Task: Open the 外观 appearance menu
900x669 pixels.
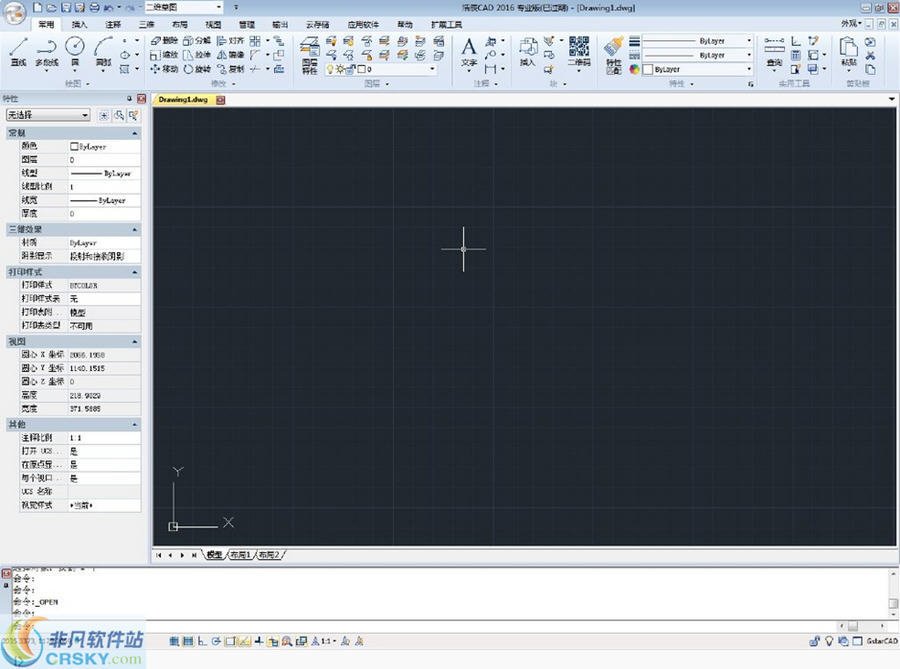Action: click(x=851, y=24)
